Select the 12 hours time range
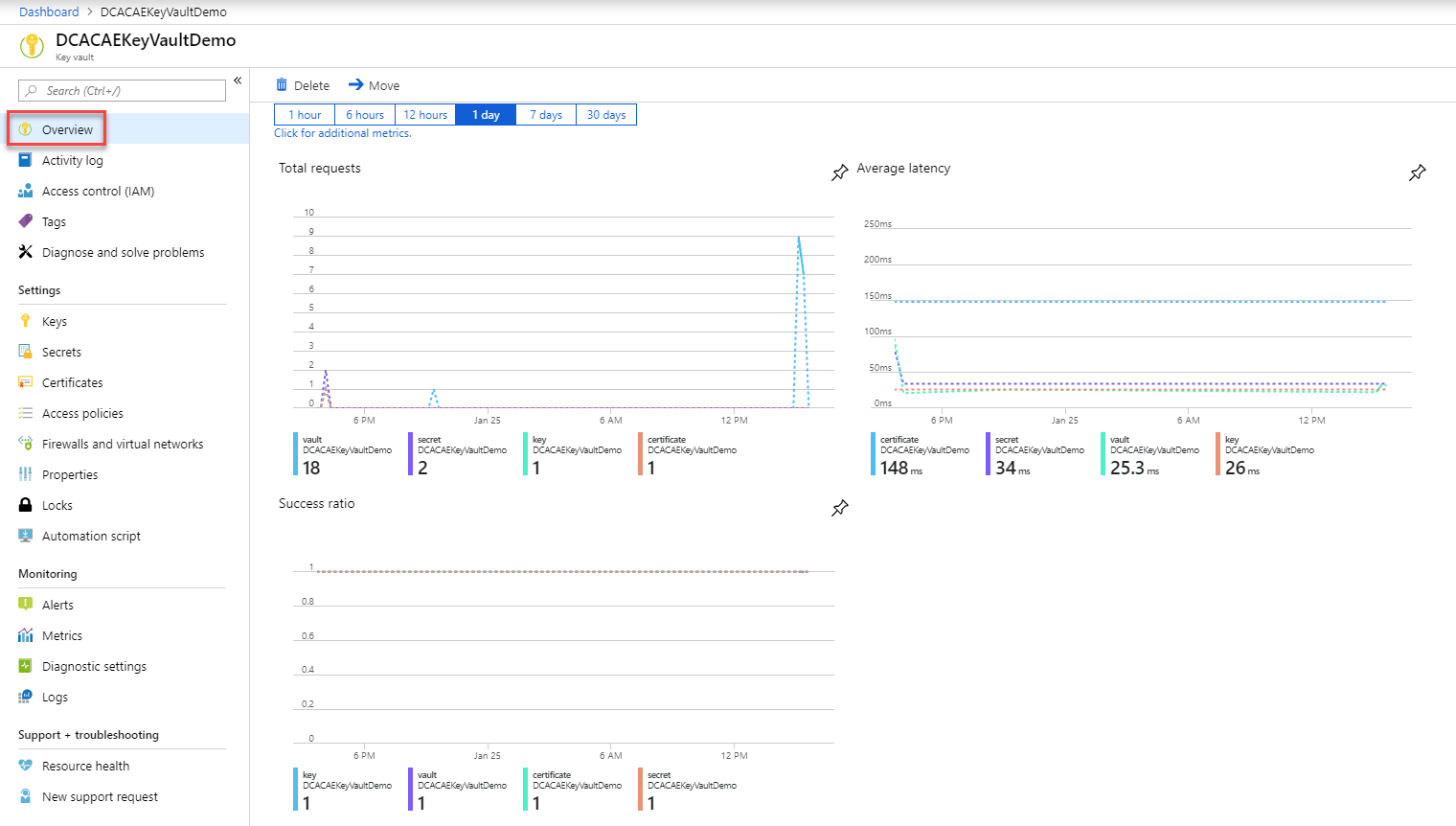1456x826 pixels. [425, 115]
